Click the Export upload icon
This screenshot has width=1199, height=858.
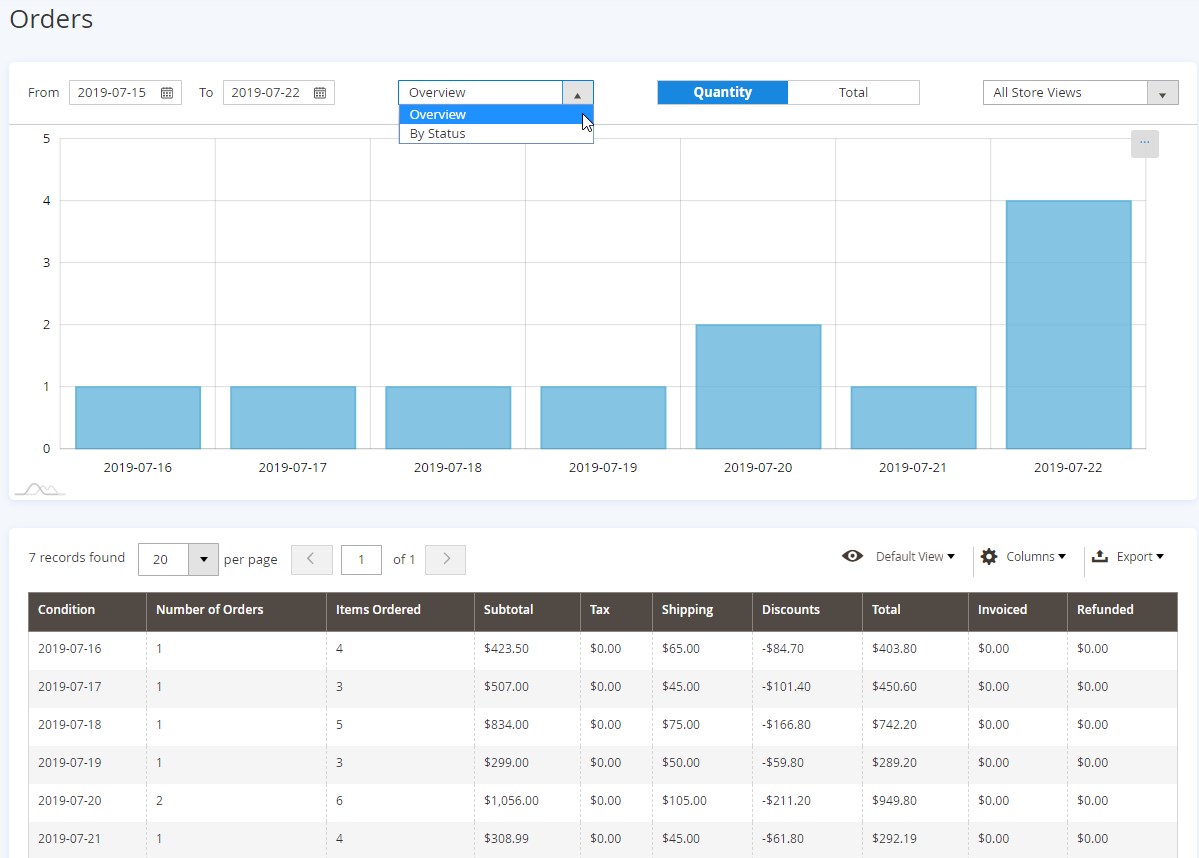pyautogui.click(x=1100, y=557)
